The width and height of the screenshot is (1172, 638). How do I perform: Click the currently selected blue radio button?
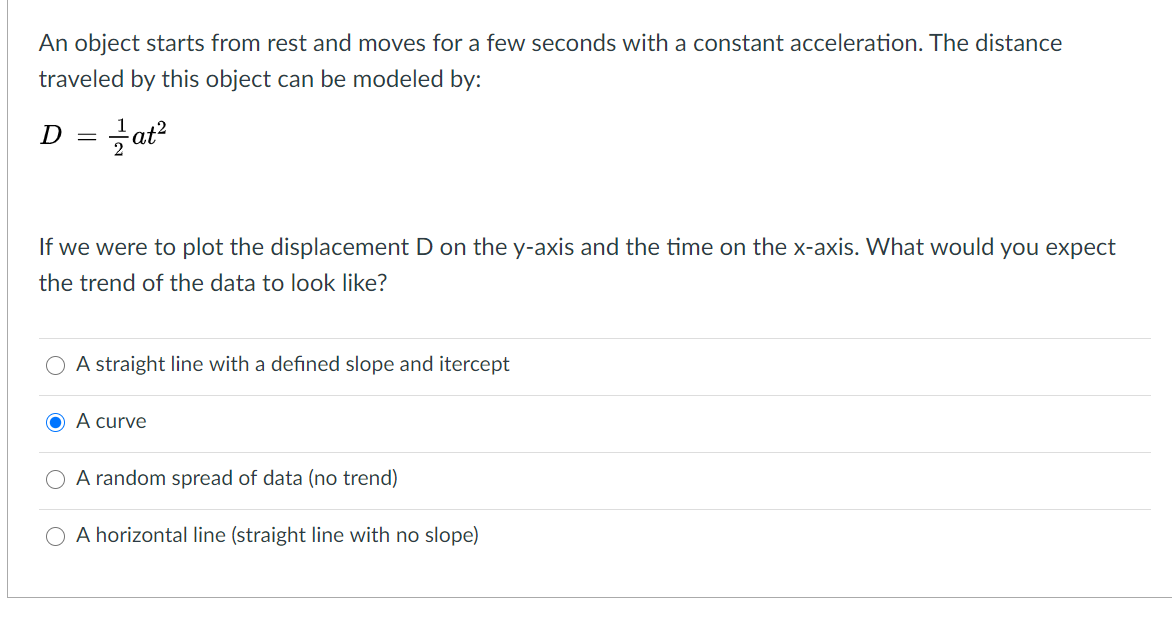(55, 421)
